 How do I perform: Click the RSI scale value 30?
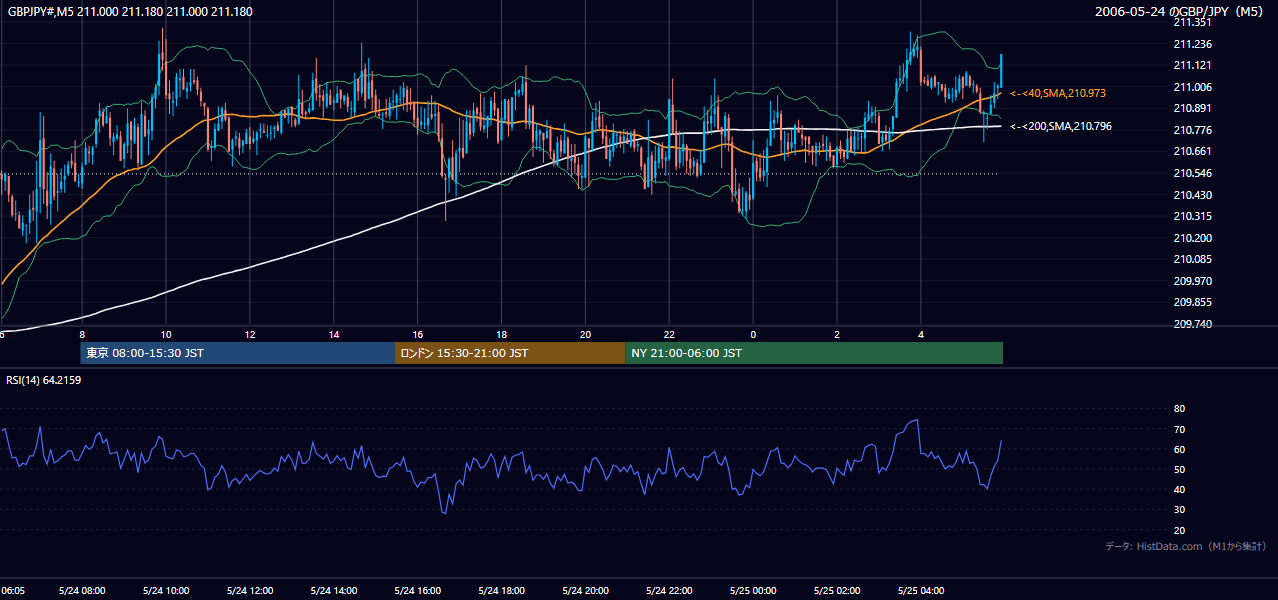pos(1179,510)
